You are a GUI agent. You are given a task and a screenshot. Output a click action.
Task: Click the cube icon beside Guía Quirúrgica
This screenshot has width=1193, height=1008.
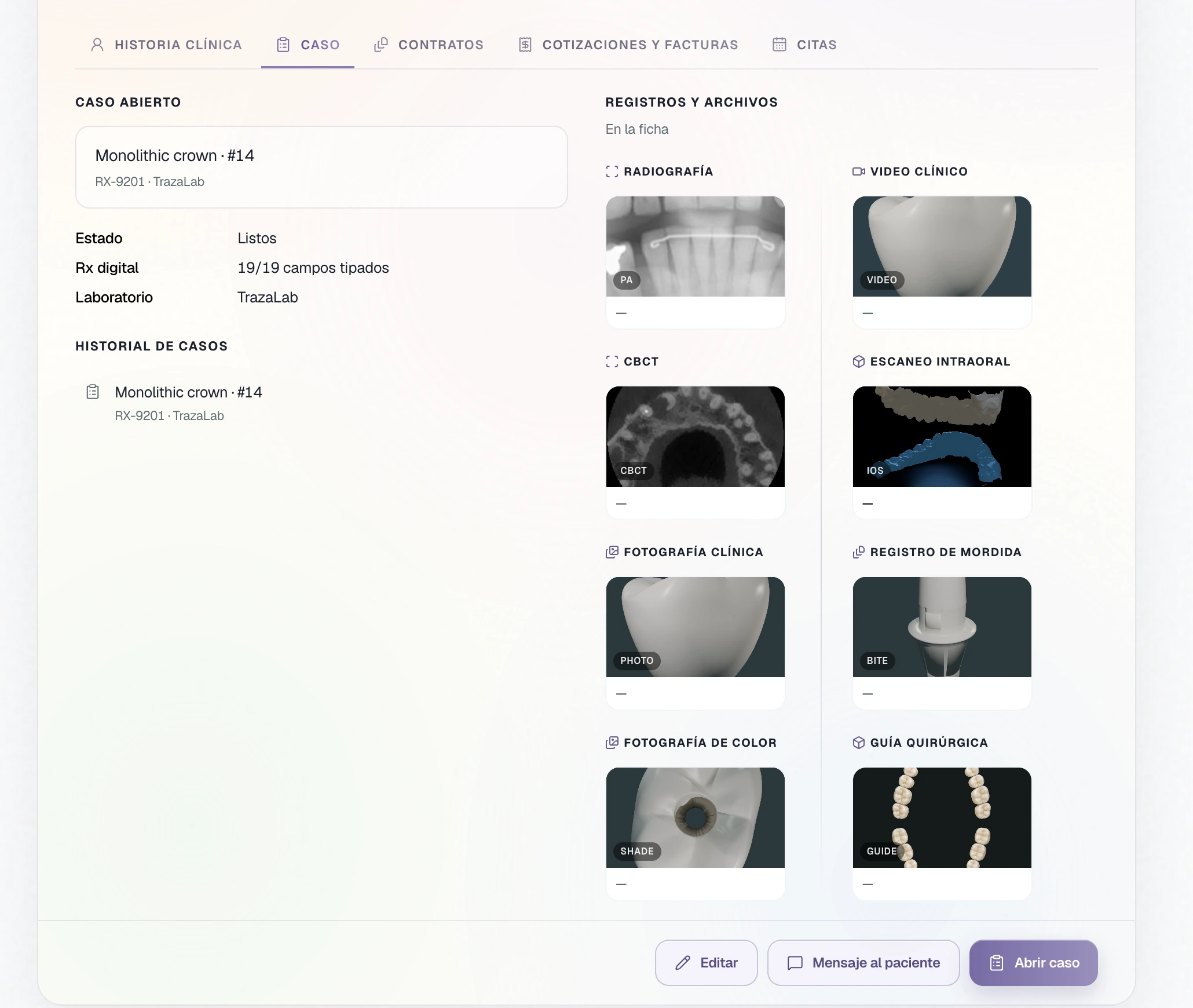click(x=859, y=743)
